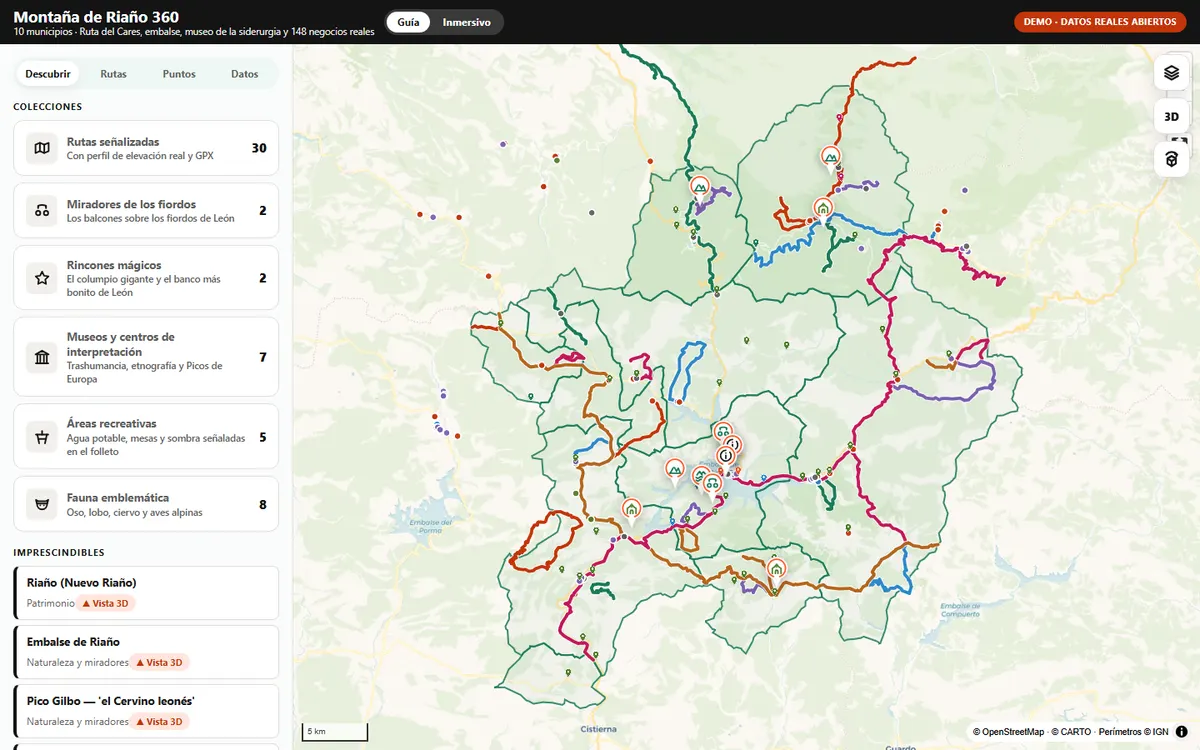Screen dimensions: 1200x750
Task: Open Museos y centros de interpretación
Action: click(x=146, y=357)
